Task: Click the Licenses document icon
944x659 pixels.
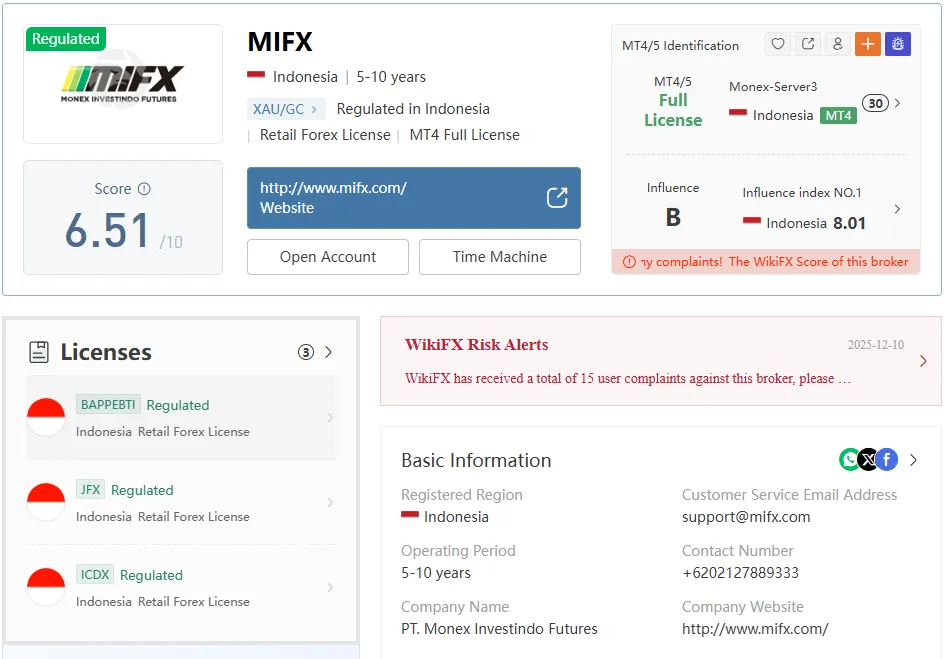Action: [39, 352]
